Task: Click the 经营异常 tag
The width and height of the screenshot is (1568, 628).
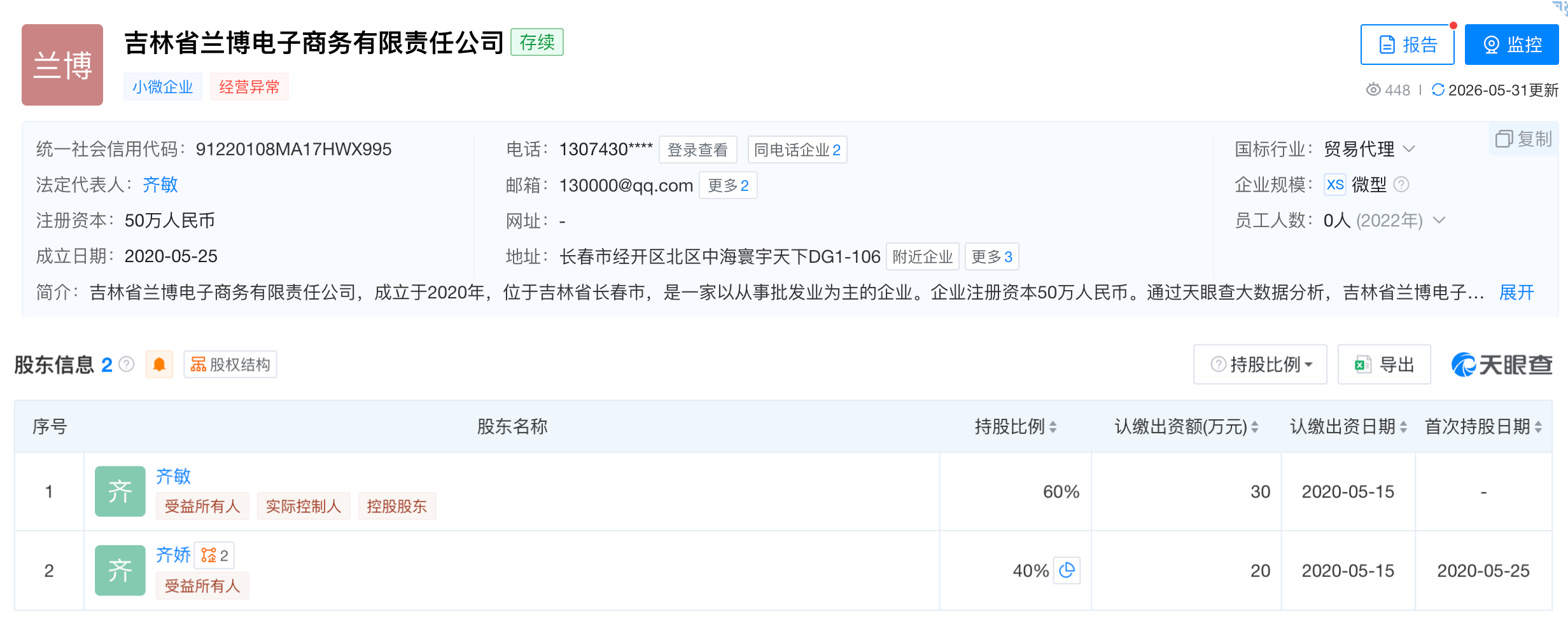Action: [x=249, y=87]
